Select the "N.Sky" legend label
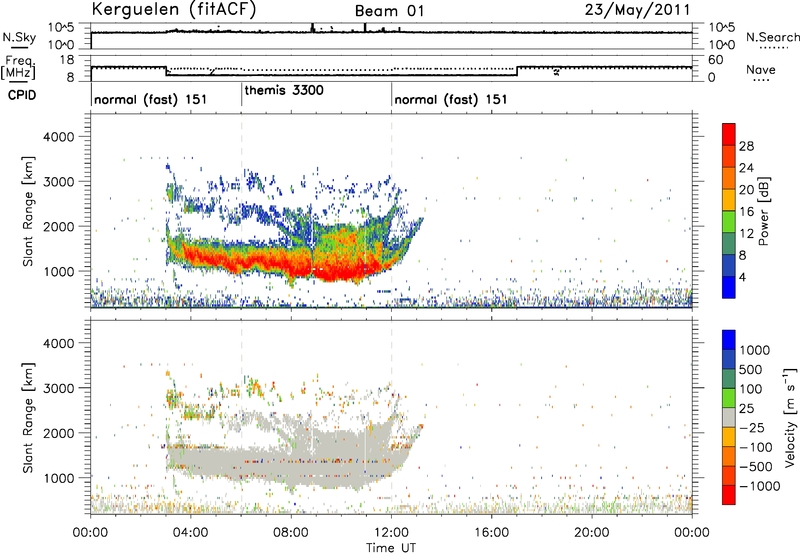Image resolution: width=800 pixels, height=554 pixels. click(19, 37)
